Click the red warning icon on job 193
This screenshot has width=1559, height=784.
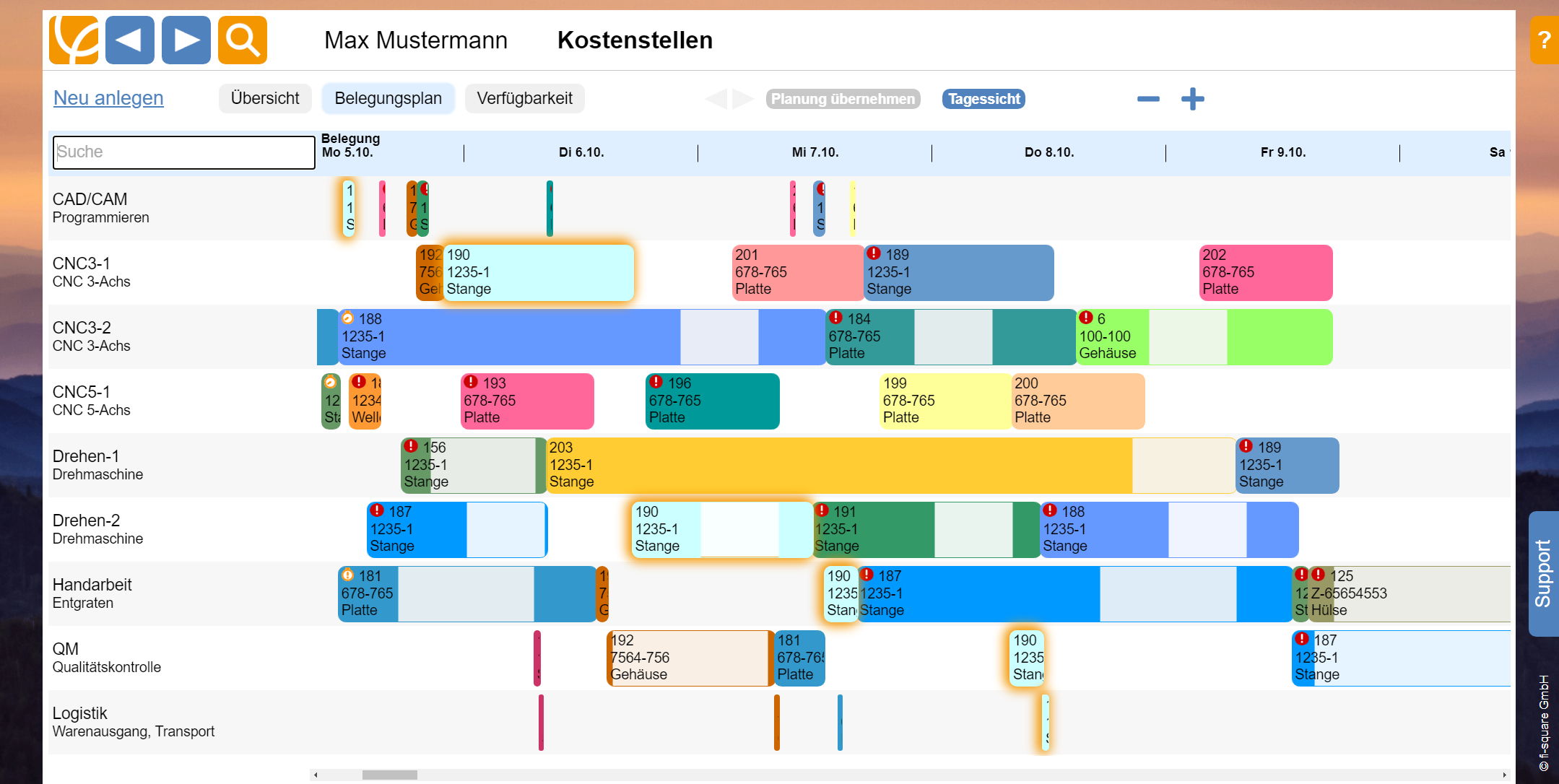(472, 382)
